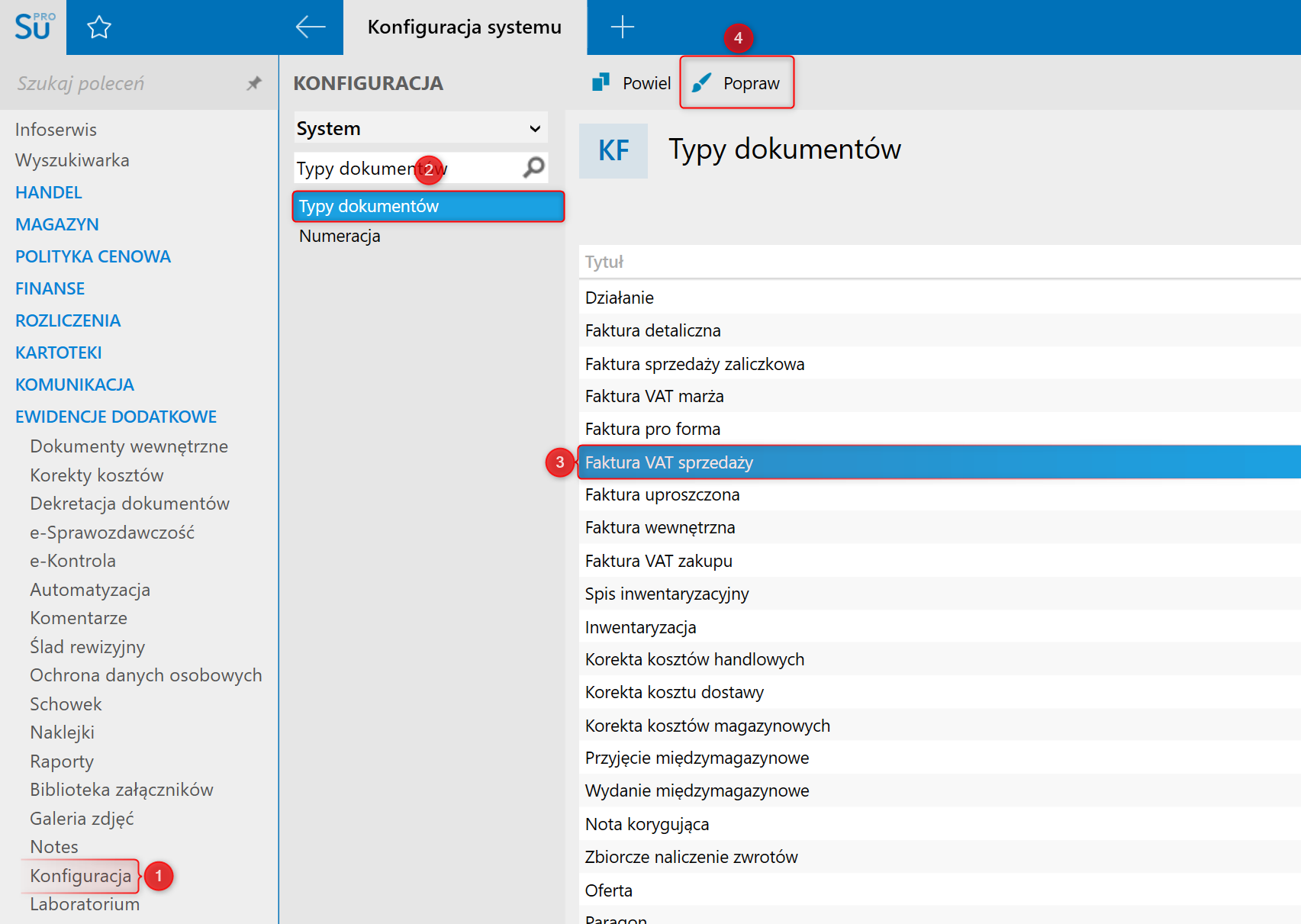This screenshot has width=1301, height=924.
Task: Open the System dropdown
Action: pyautogui.click(x=421, y=128)
